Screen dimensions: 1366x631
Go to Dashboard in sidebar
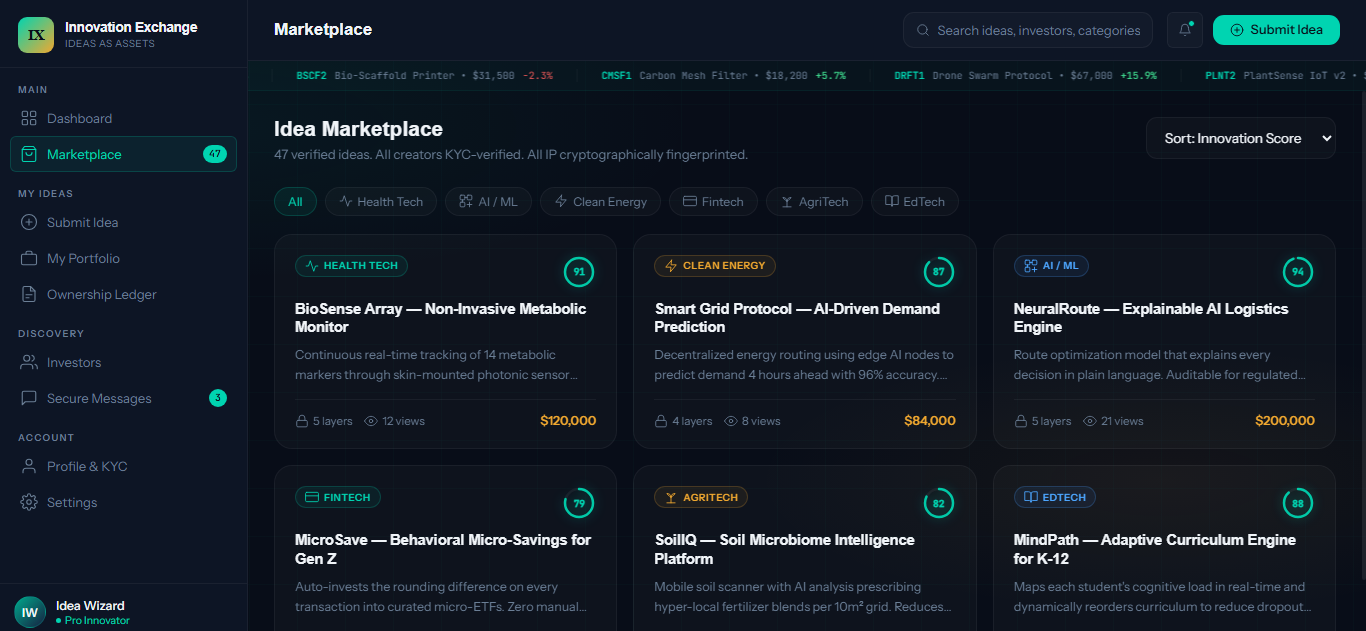pos(123,118)
